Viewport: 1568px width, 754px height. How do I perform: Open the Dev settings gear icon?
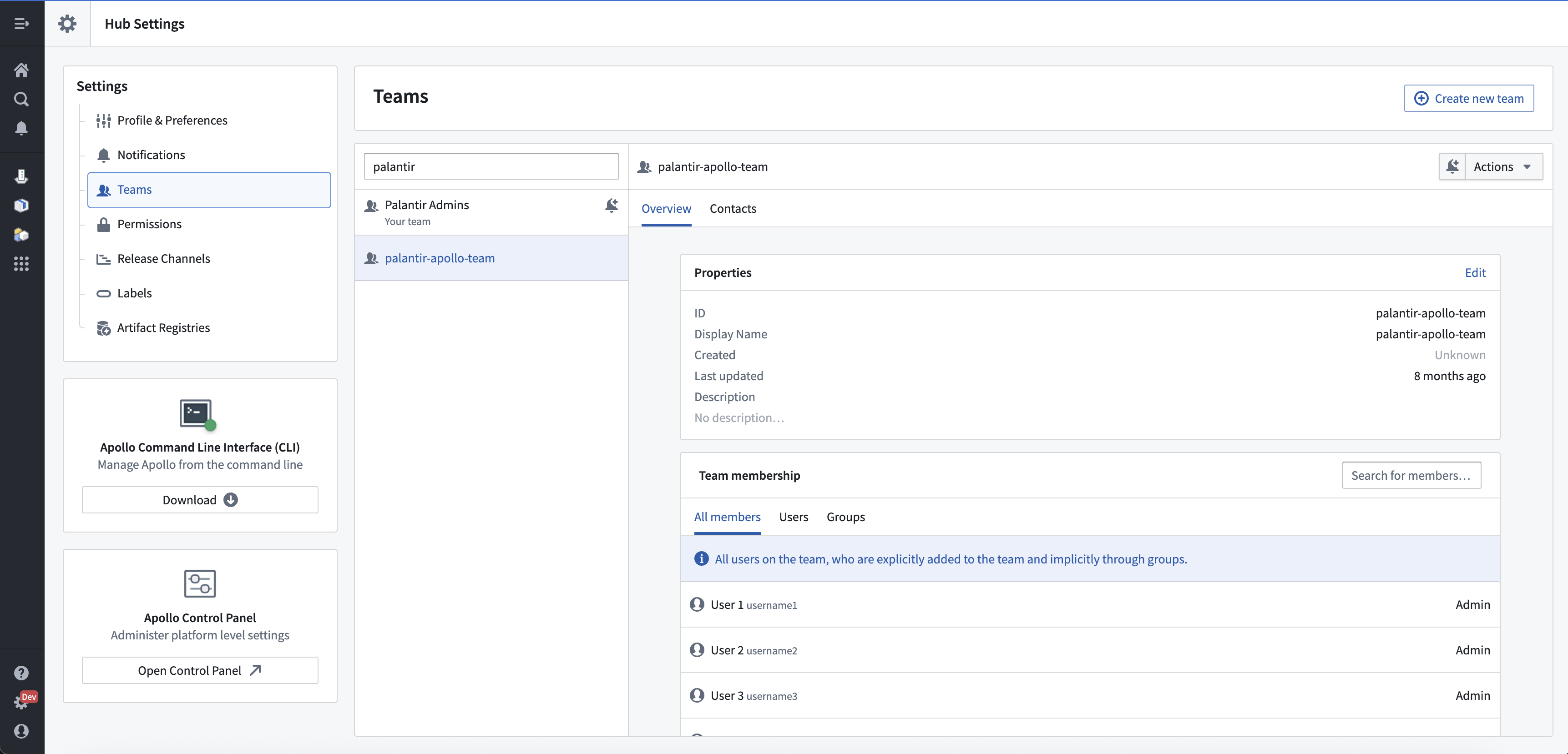tap(21, 702)
